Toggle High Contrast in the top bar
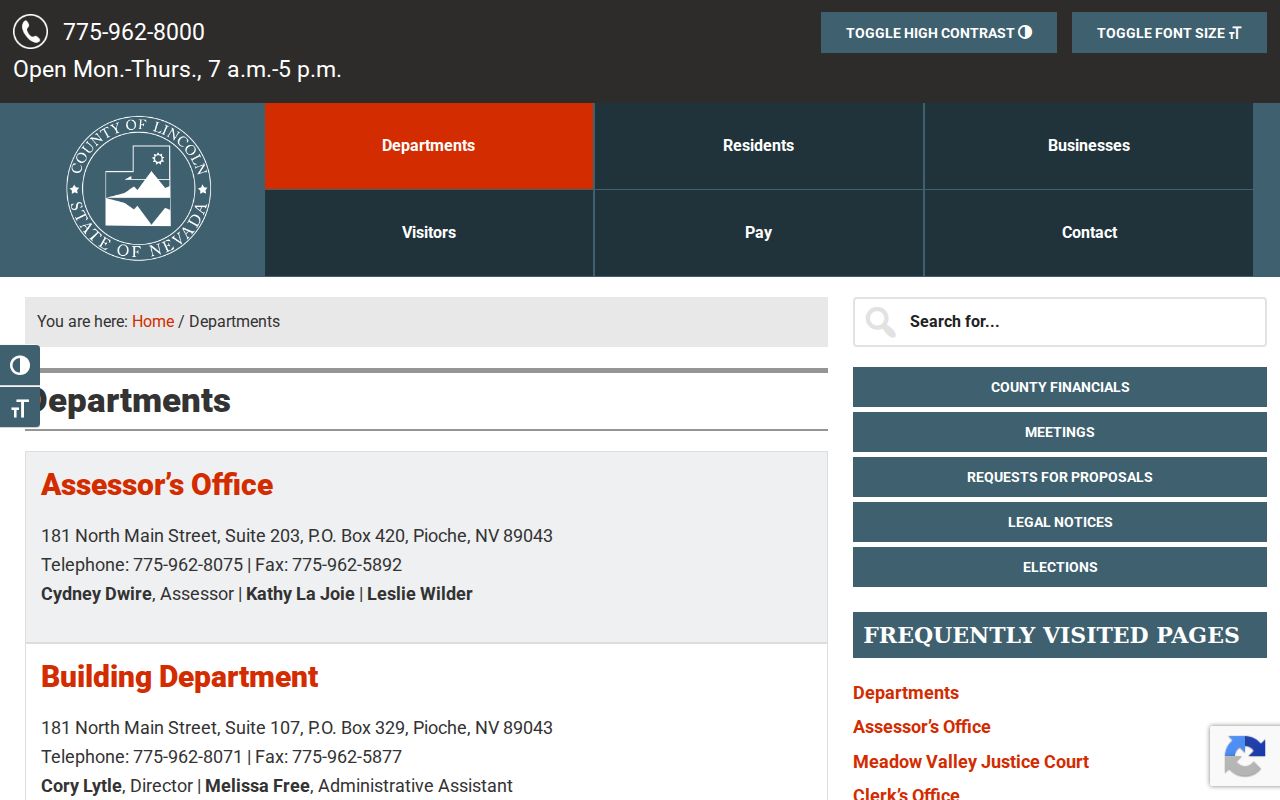 coord(939,33)
